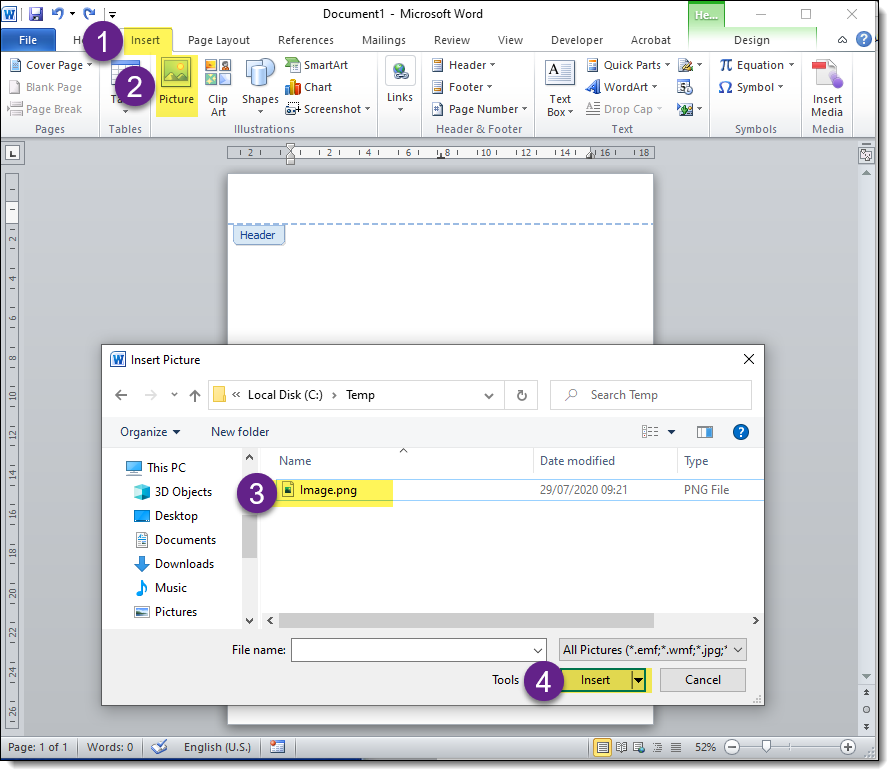This screenshot has height=776, width=894.
Task: Select the Image.png file
Action: click(328, 490)
